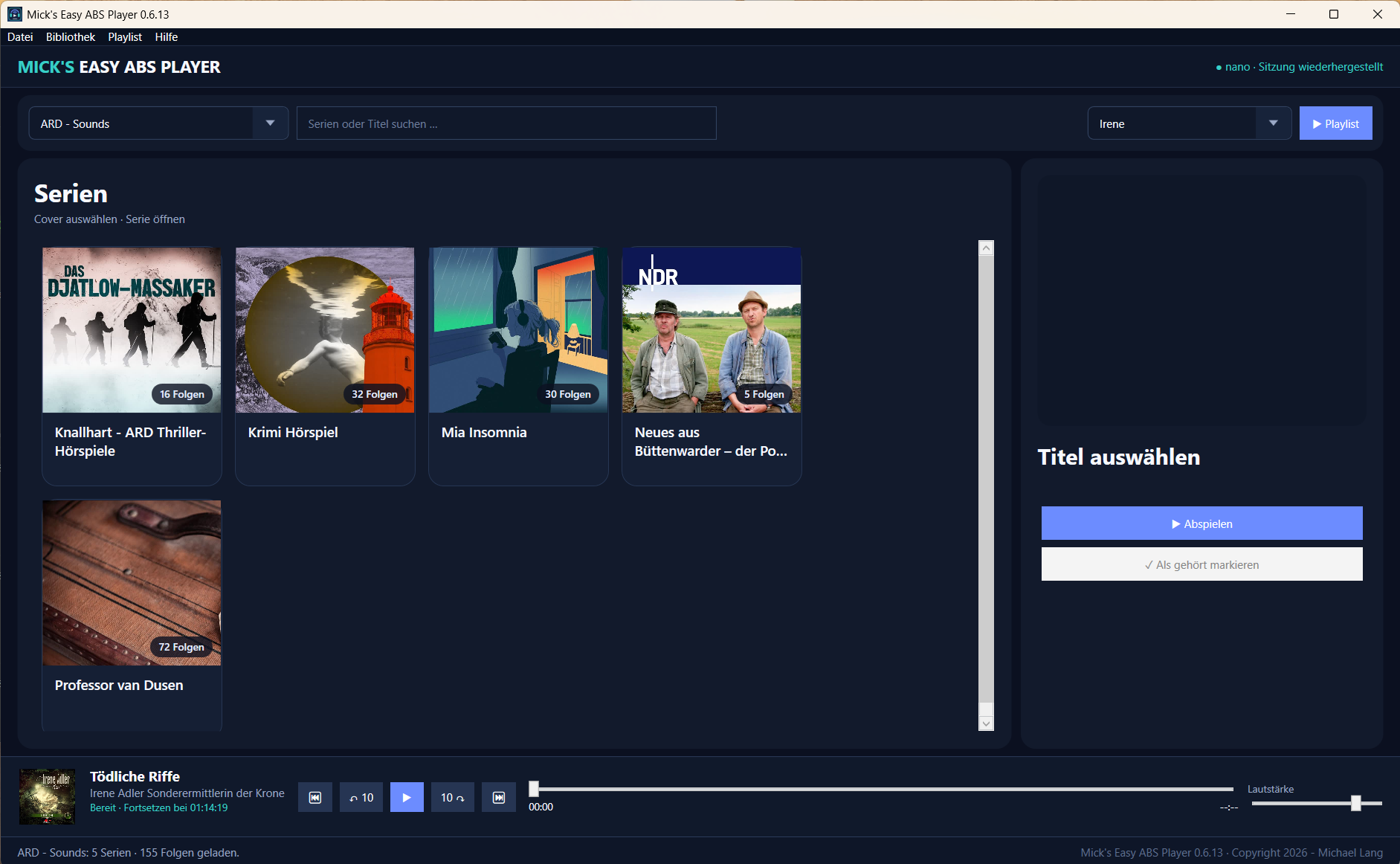Image resolution: width=1400 pixels, height=864 pixels.
Task: Click the 72 Folgen badge
Action: [181, 647]
